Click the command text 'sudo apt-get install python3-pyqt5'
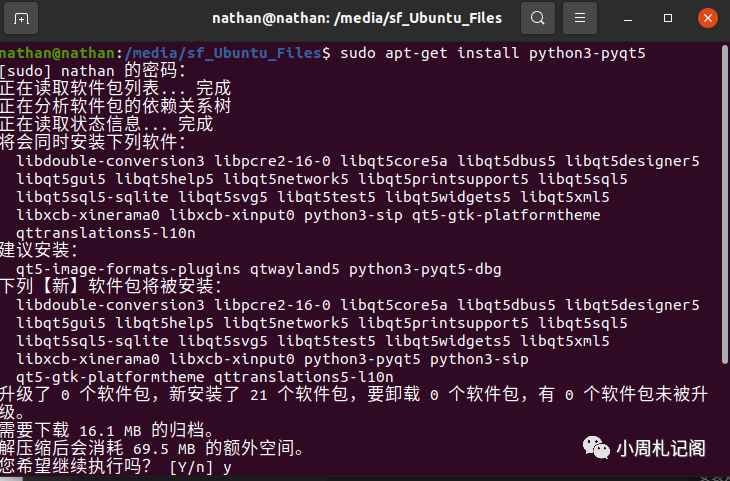 [493, 53]
